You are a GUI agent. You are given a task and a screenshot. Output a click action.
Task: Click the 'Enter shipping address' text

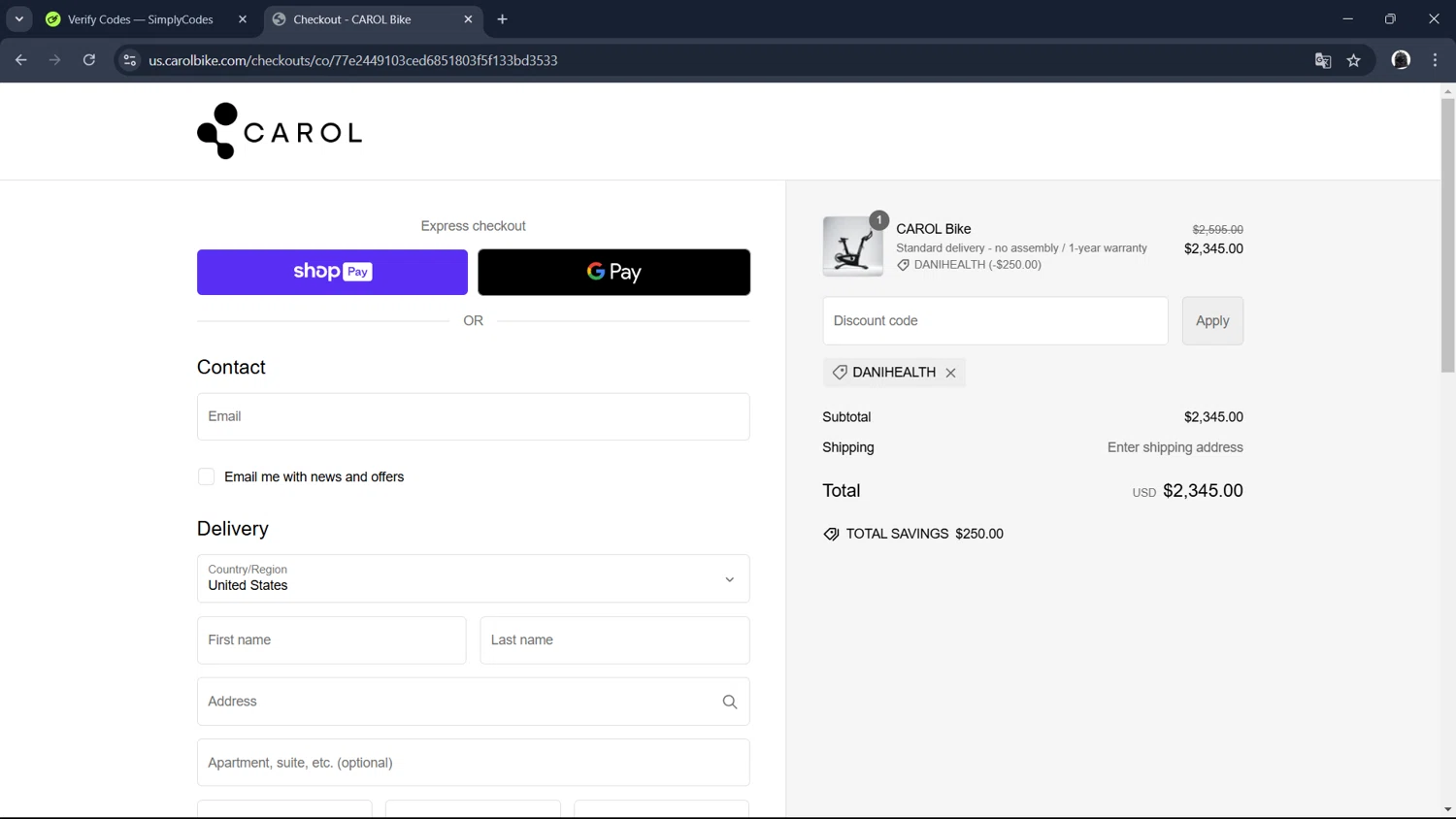tap(1175, 447)
